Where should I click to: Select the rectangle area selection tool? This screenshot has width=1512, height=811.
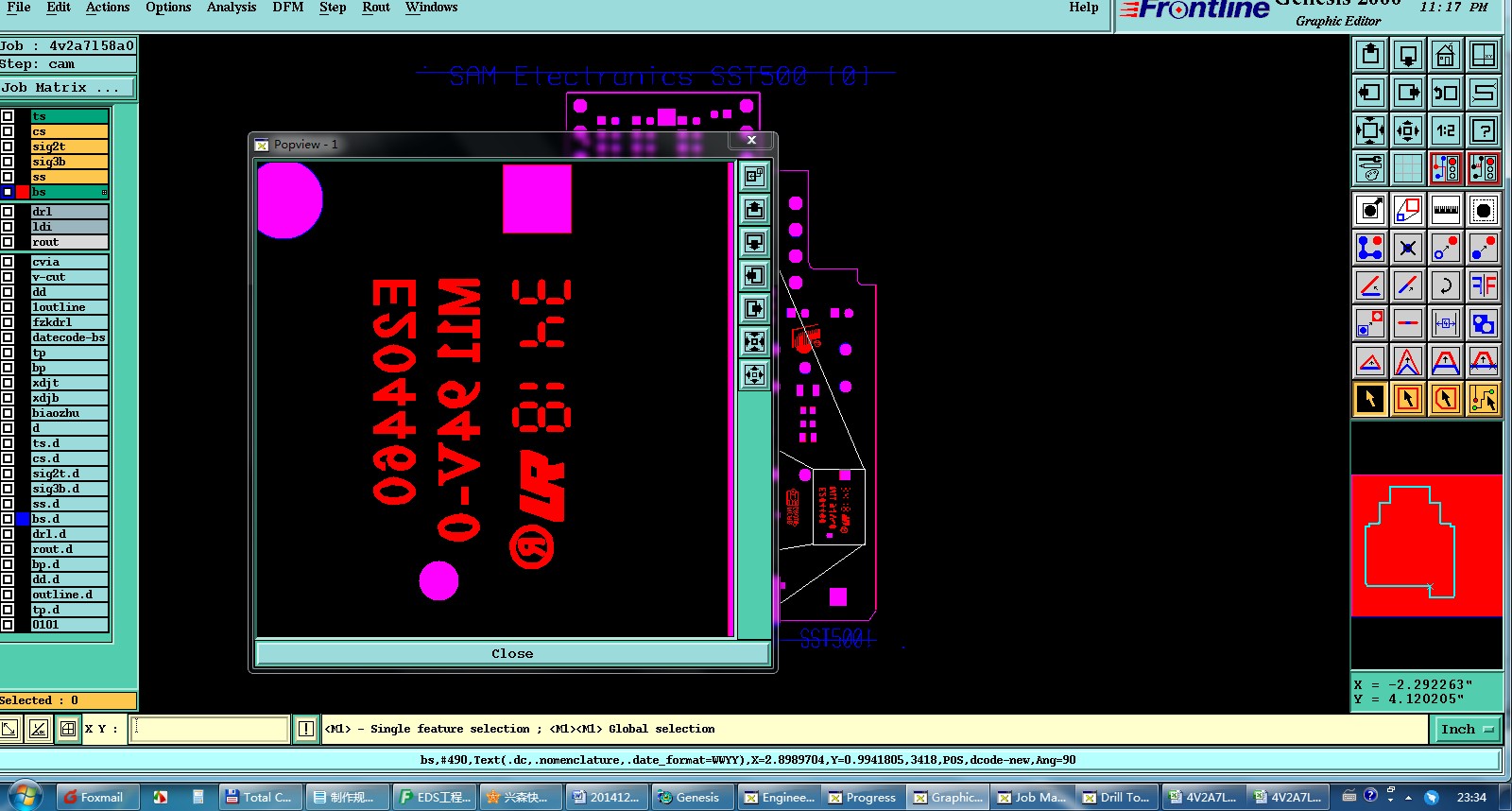pos(1408,399)
